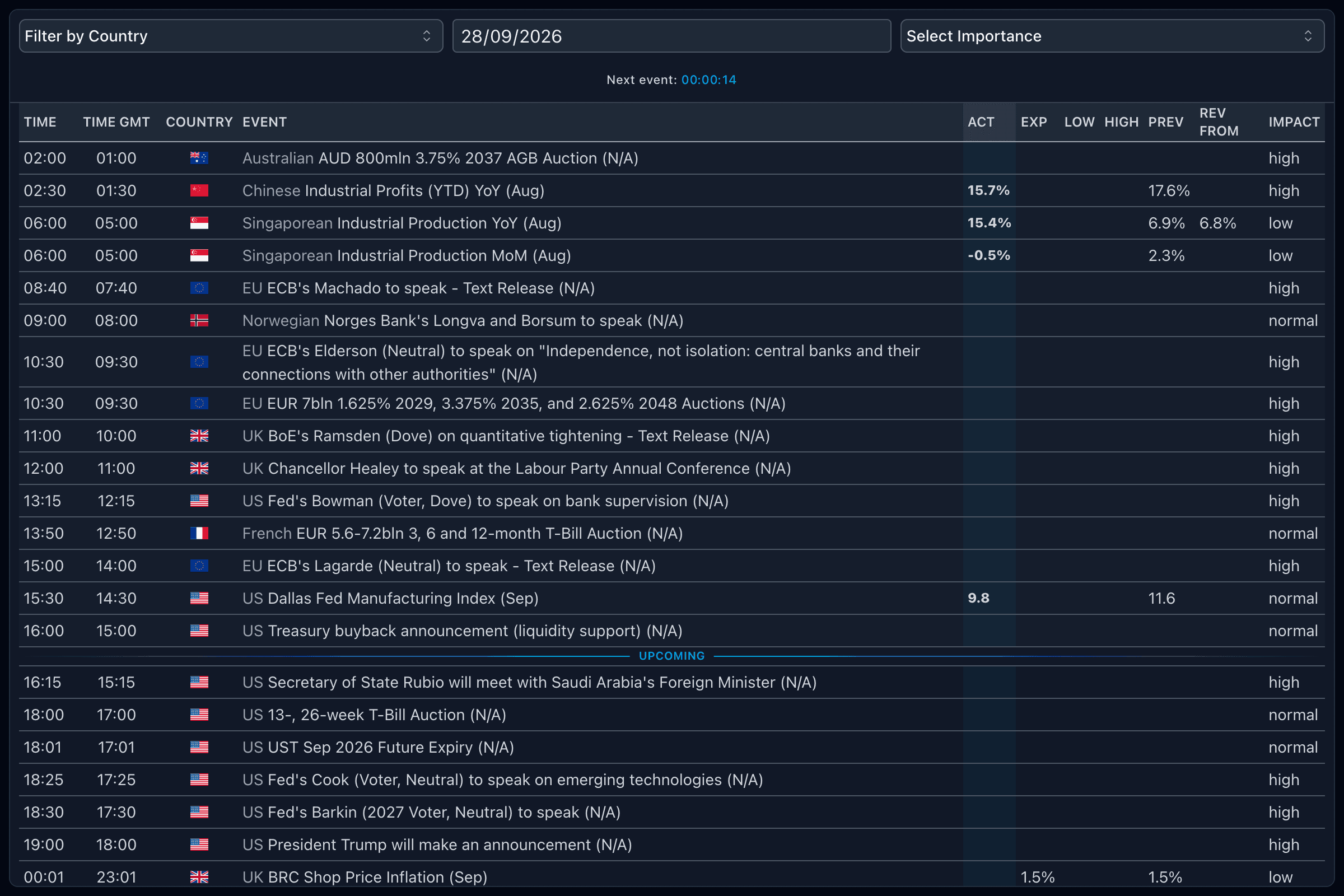Click the IMPACT column header
Screen dimensions: 1344x896
point(1294,122)
